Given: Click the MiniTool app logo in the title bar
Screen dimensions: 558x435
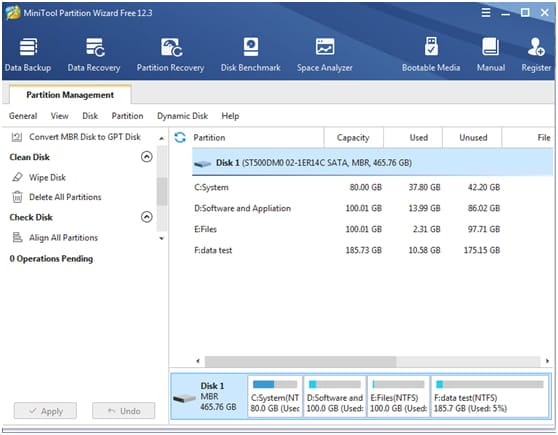Looking at the screenshot, I should 13,13.
